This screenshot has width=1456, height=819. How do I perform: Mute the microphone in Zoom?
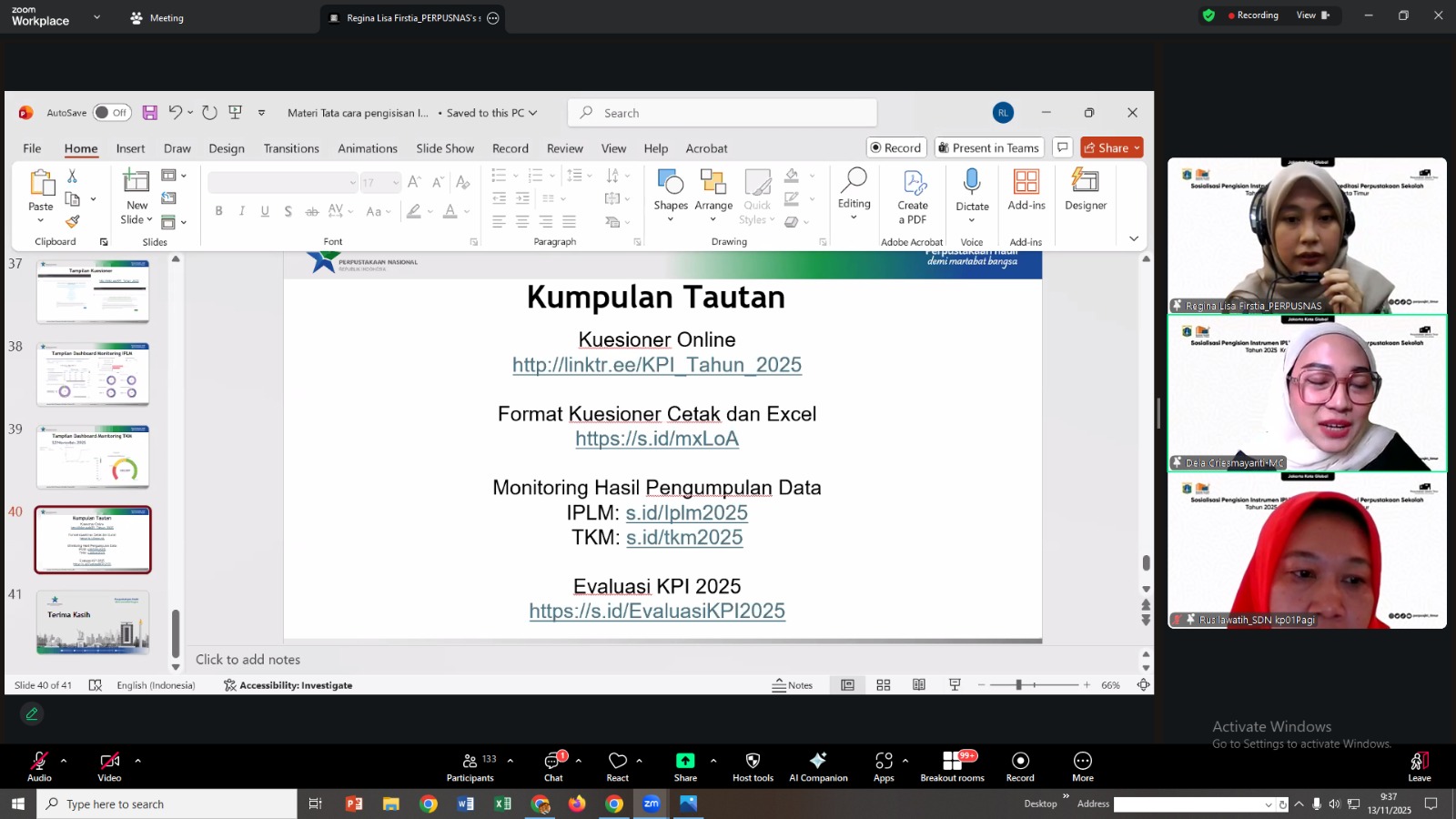click(x=38, y=763)
